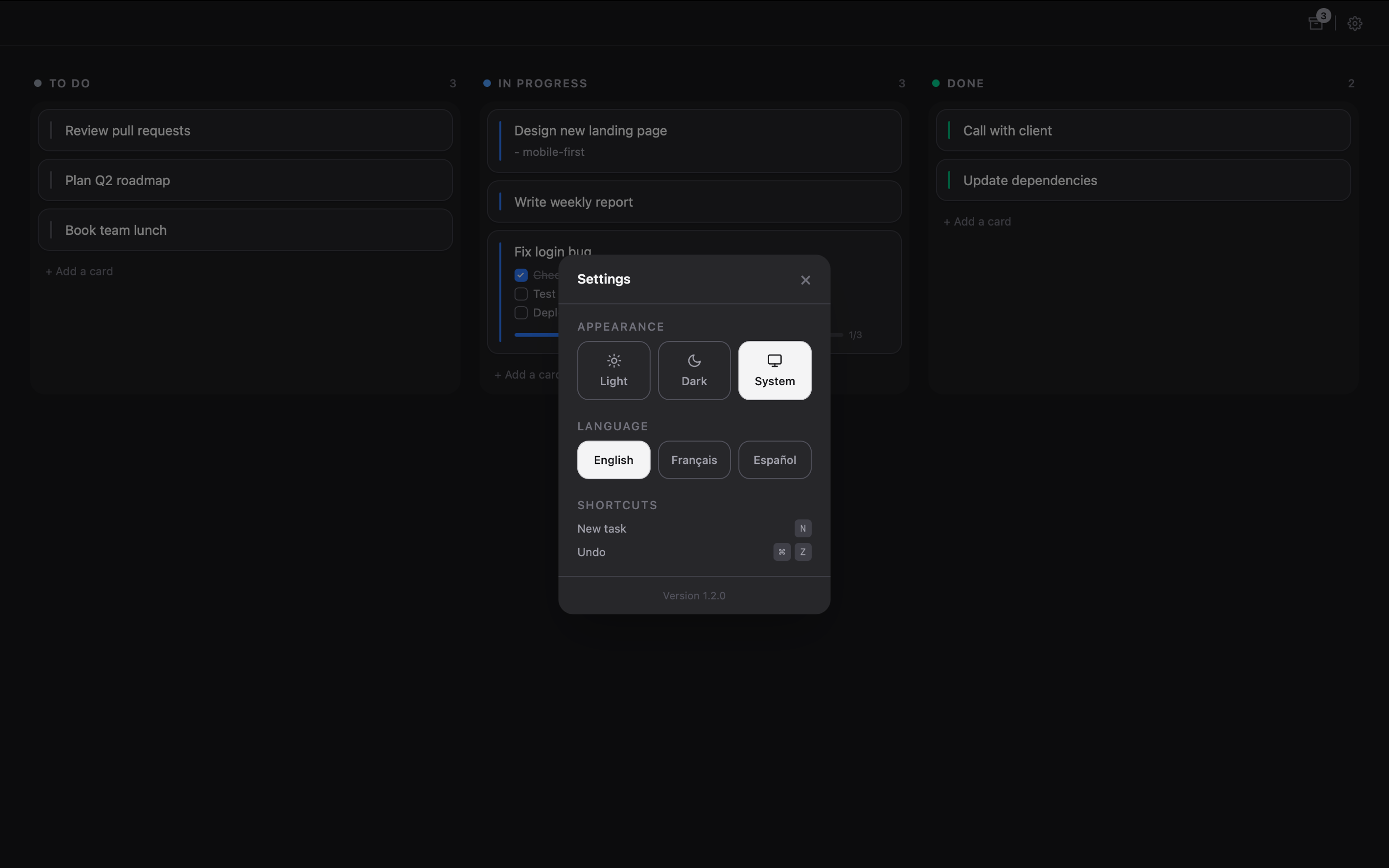Choose English language
1389x868 pixels.
coord(613,460)
